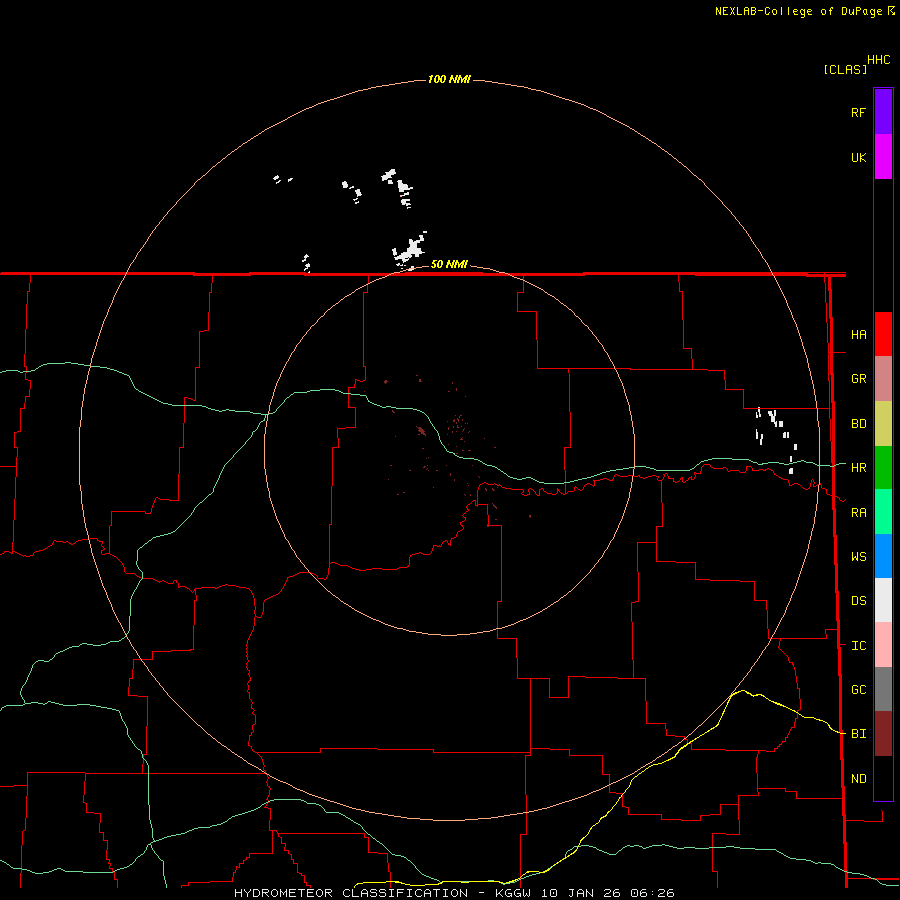
Task: Click the HR legend label
Action: [858, 468]
